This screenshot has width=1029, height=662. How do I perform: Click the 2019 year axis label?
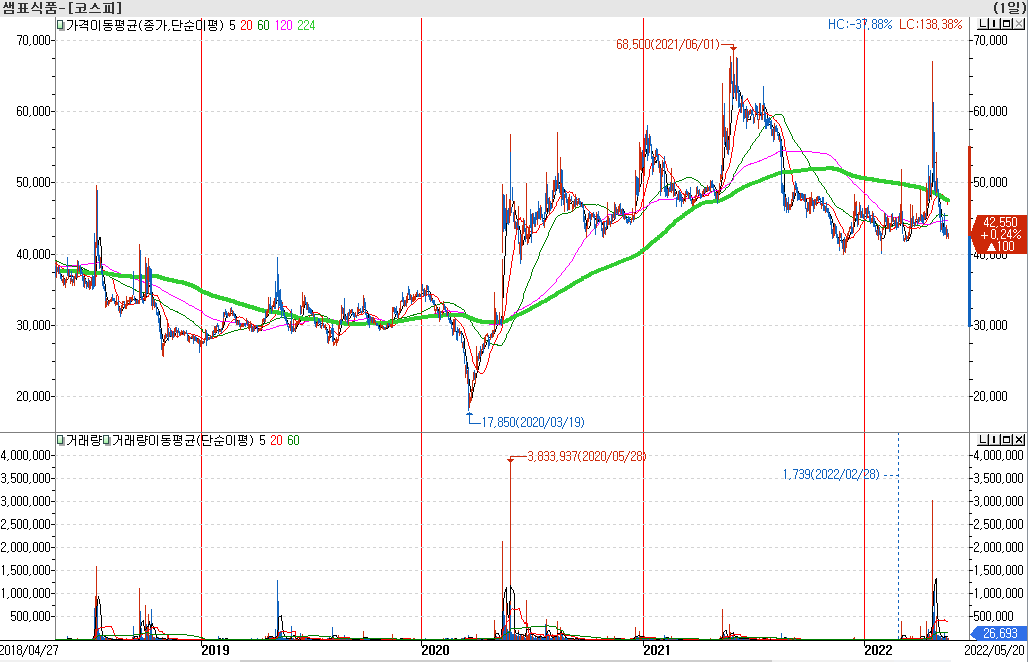point(215,650)
